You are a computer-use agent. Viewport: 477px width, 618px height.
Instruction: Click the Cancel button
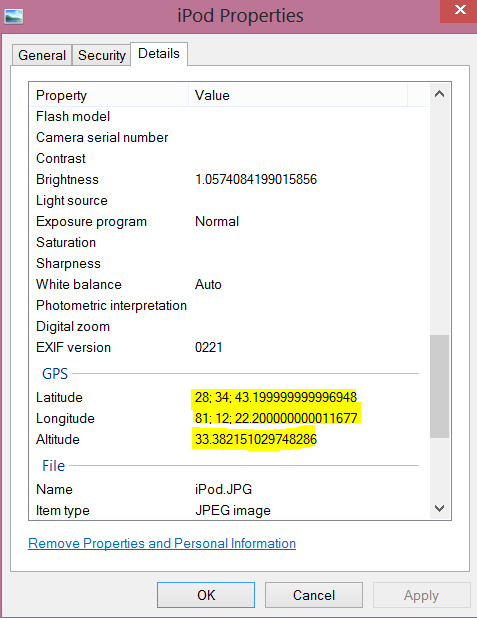[x=314, y=595]
